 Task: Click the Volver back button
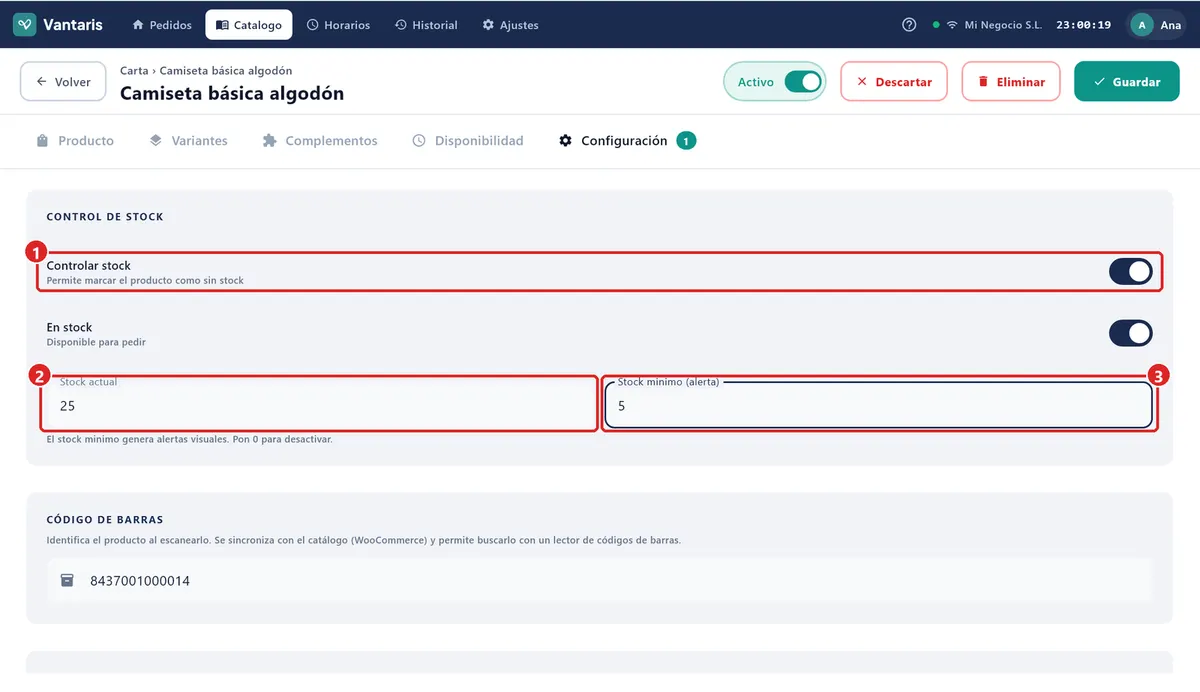point(63,82)
